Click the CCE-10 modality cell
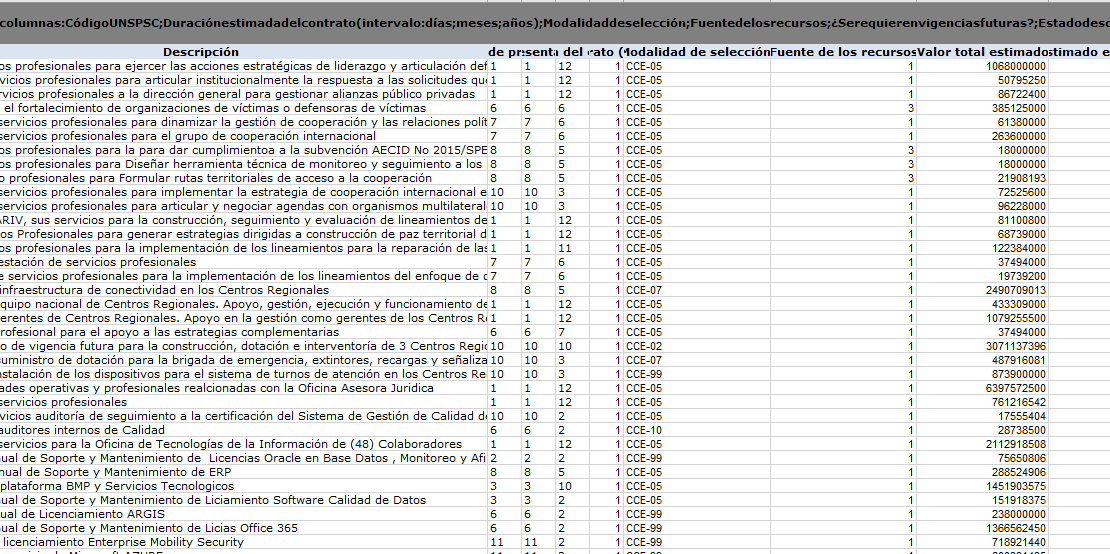Image resolution: width=1110 pixels, height=554 pixels. pyautogui.click(x=697, y=430)
